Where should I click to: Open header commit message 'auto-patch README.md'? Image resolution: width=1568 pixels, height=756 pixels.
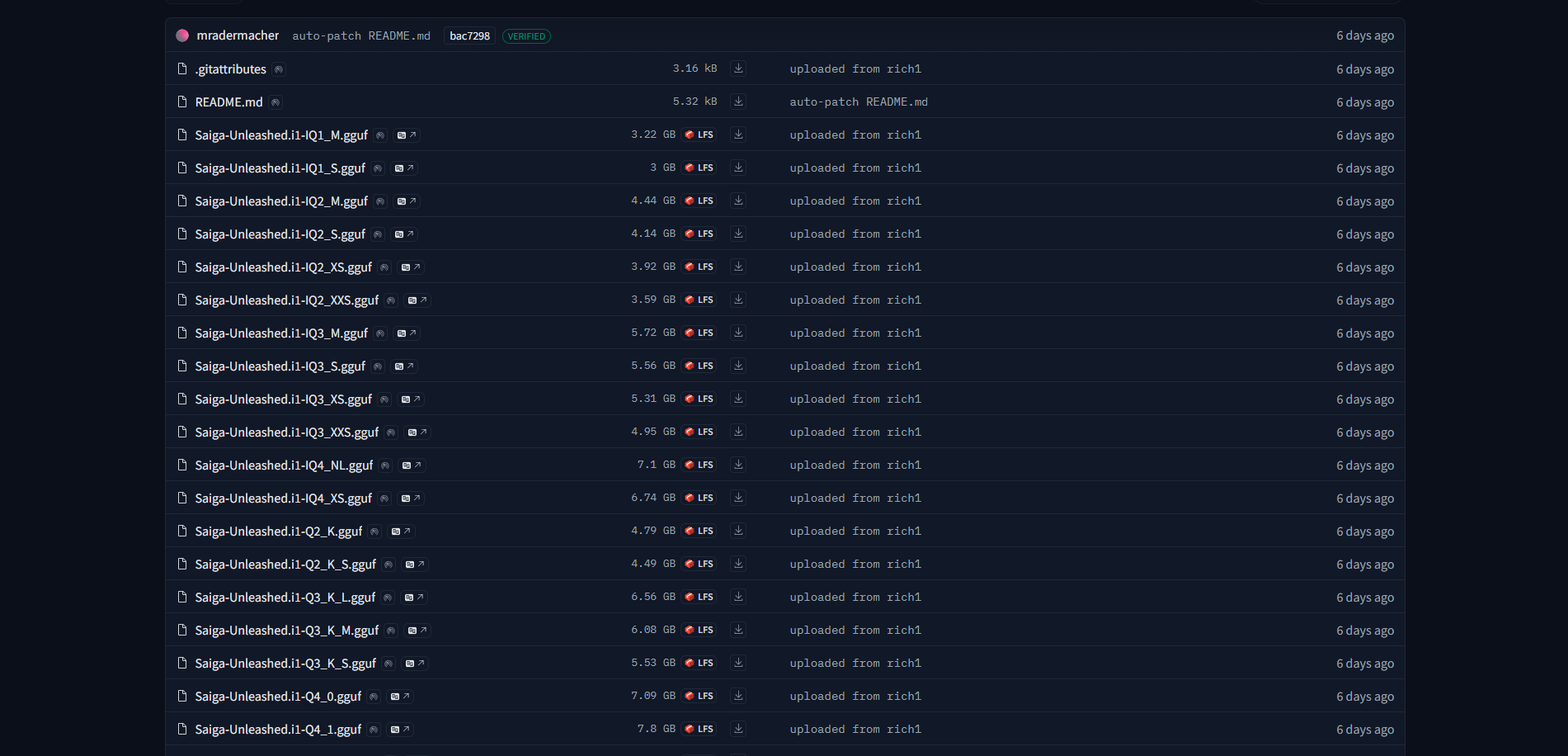361,35
